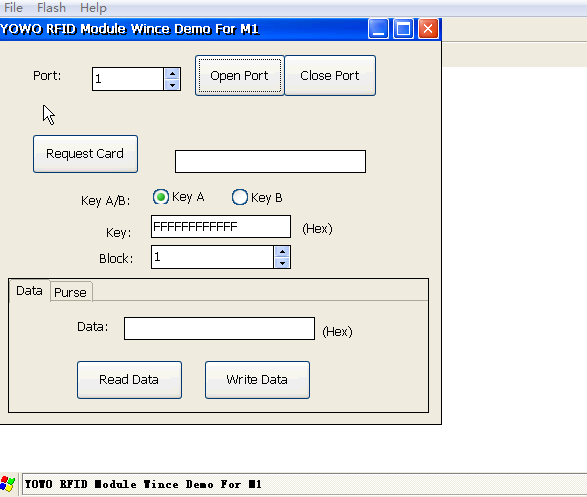
Task: Maximize the RFID demo window
Action: point(404,29)
